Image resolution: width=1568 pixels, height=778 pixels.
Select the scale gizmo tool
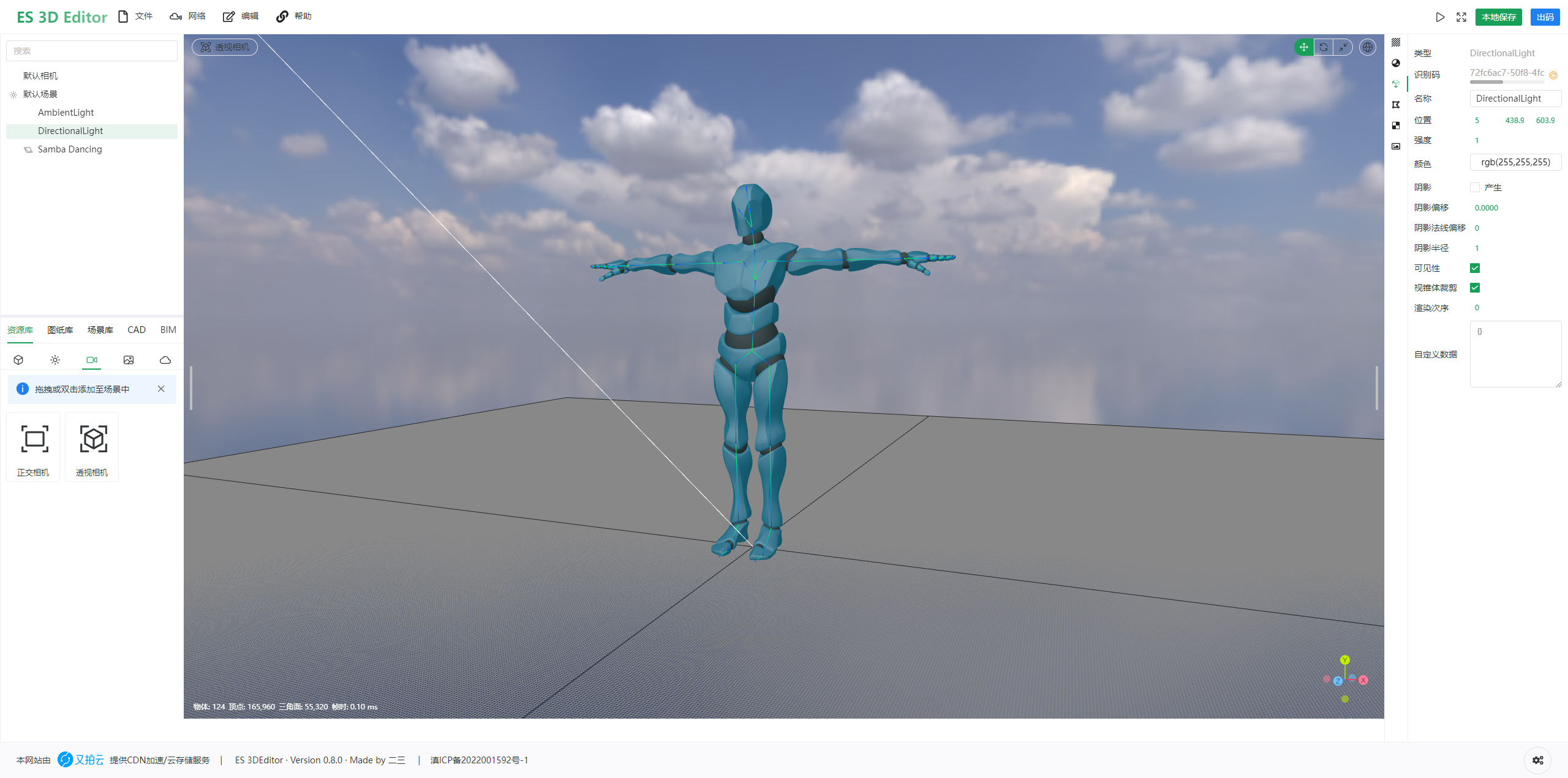[1343, 47]
